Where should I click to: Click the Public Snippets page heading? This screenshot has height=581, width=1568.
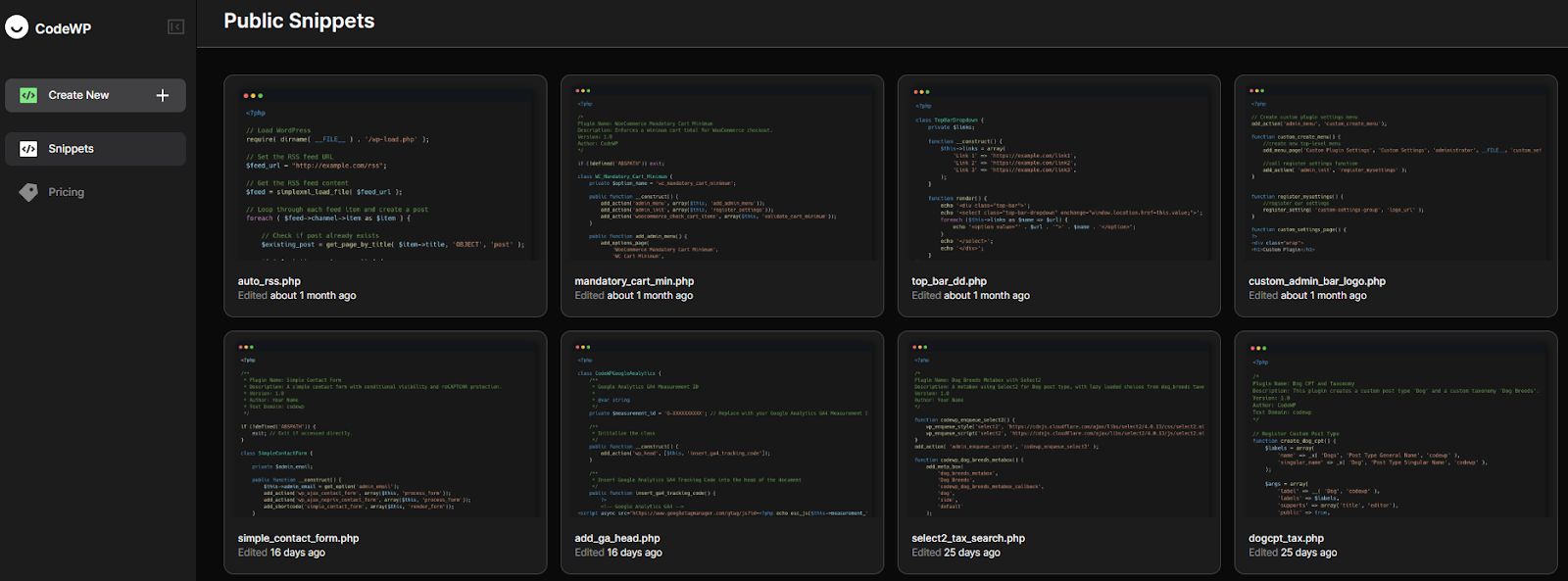coord(299,21)
